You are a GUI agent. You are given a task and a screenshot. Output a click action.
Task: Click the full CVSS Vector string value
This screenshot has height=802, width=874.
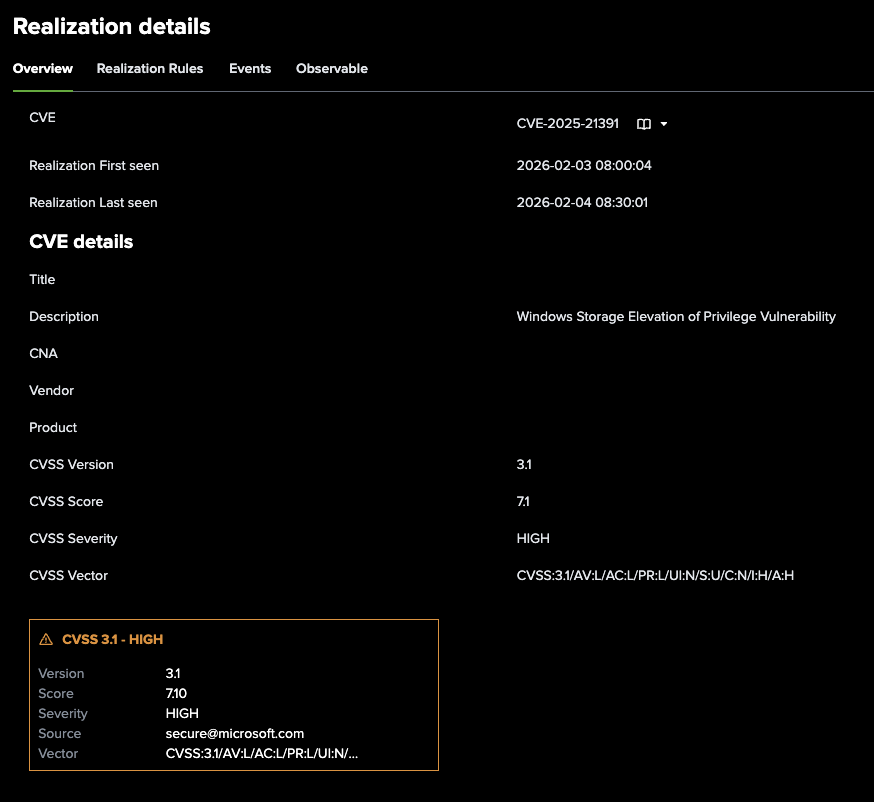[x=655, y=575]
